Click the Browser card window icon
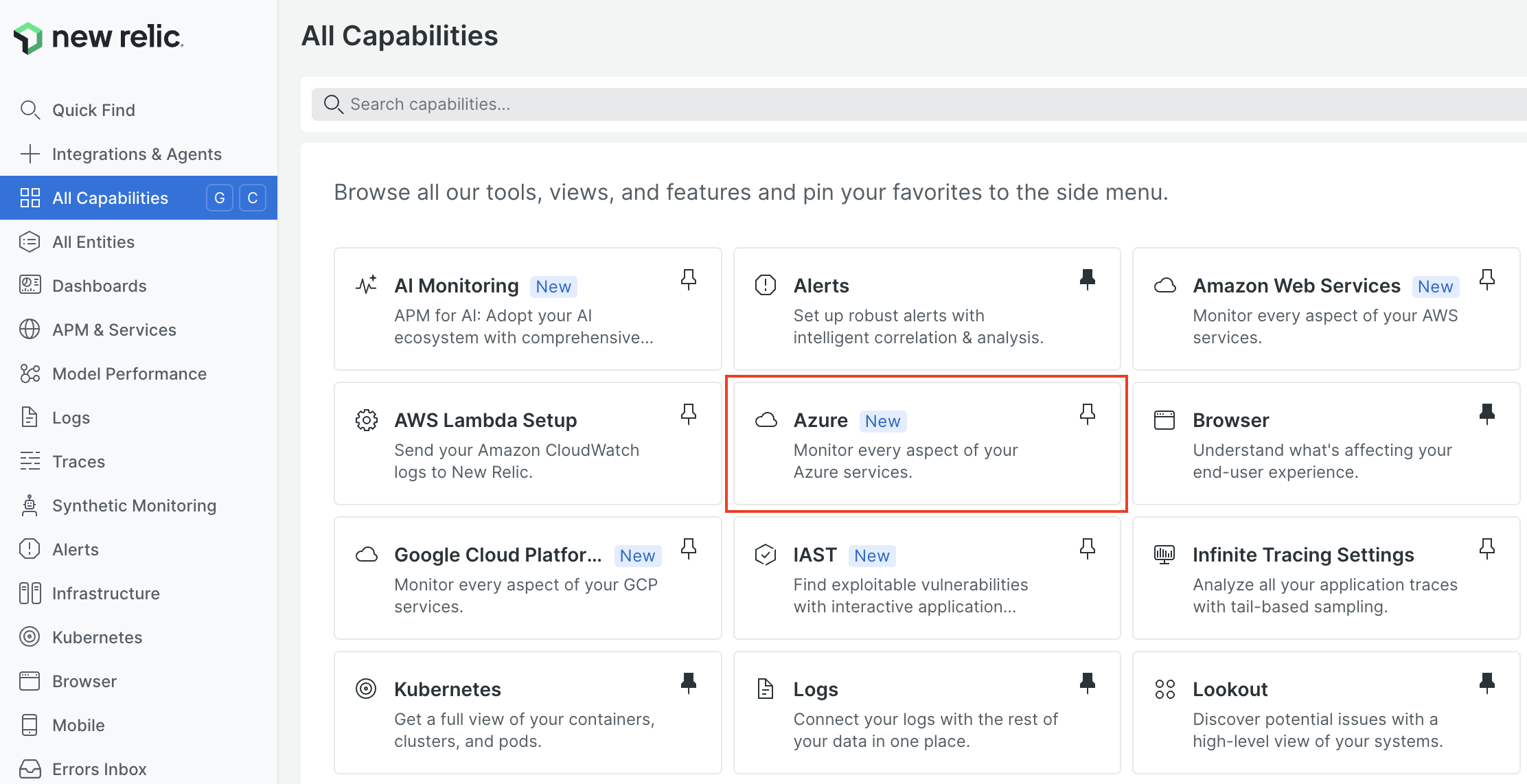1527x784 pixels. pos(1164,419)
